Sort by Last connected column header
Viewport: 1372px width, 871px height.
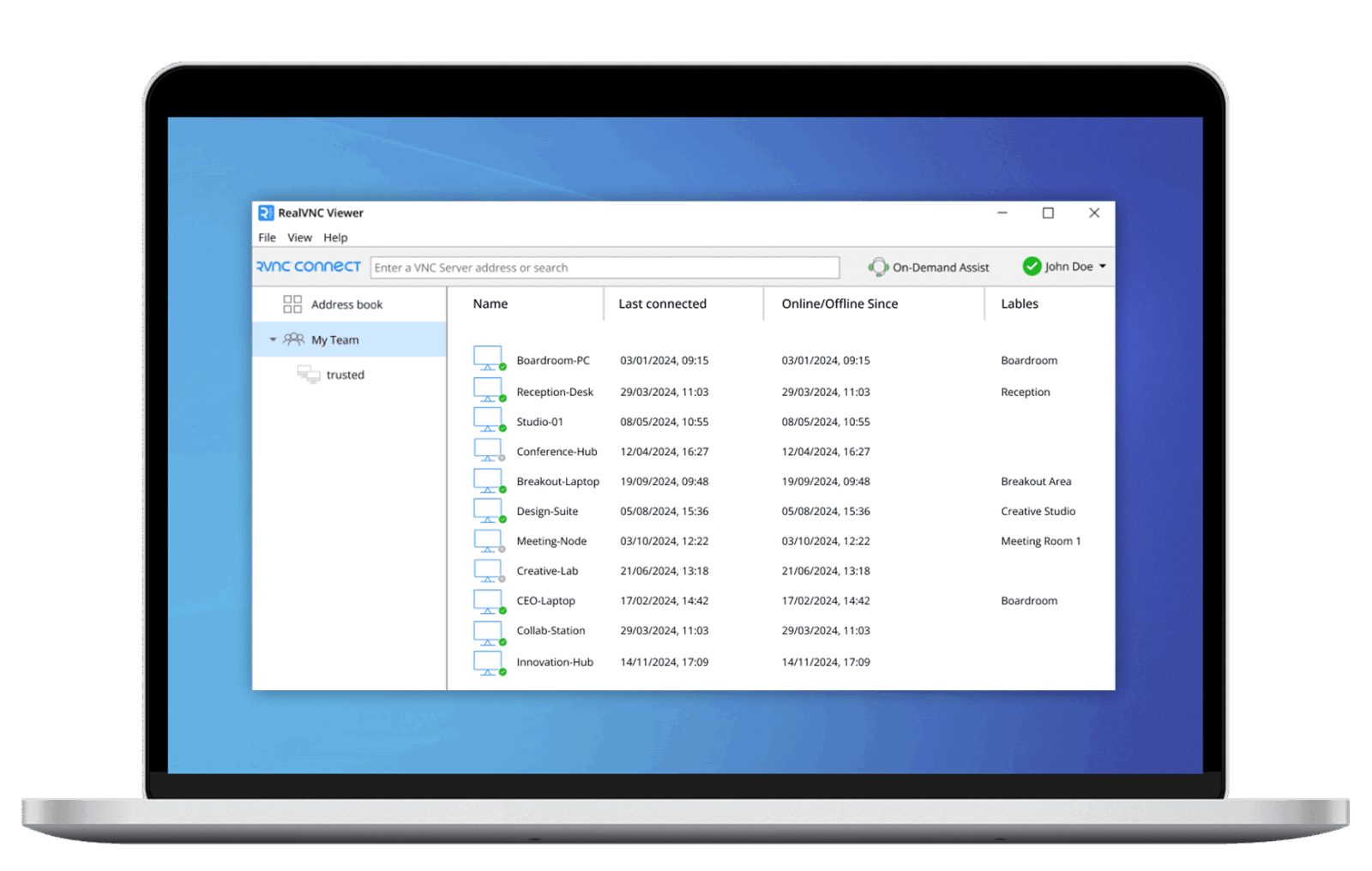[662, 303]
